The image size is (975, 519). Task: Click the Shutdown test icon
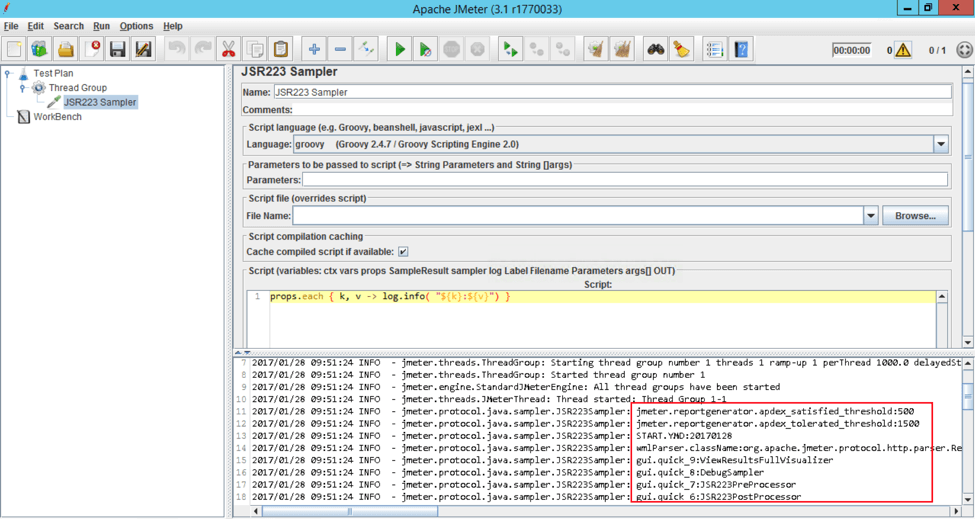tap(478, 49)
